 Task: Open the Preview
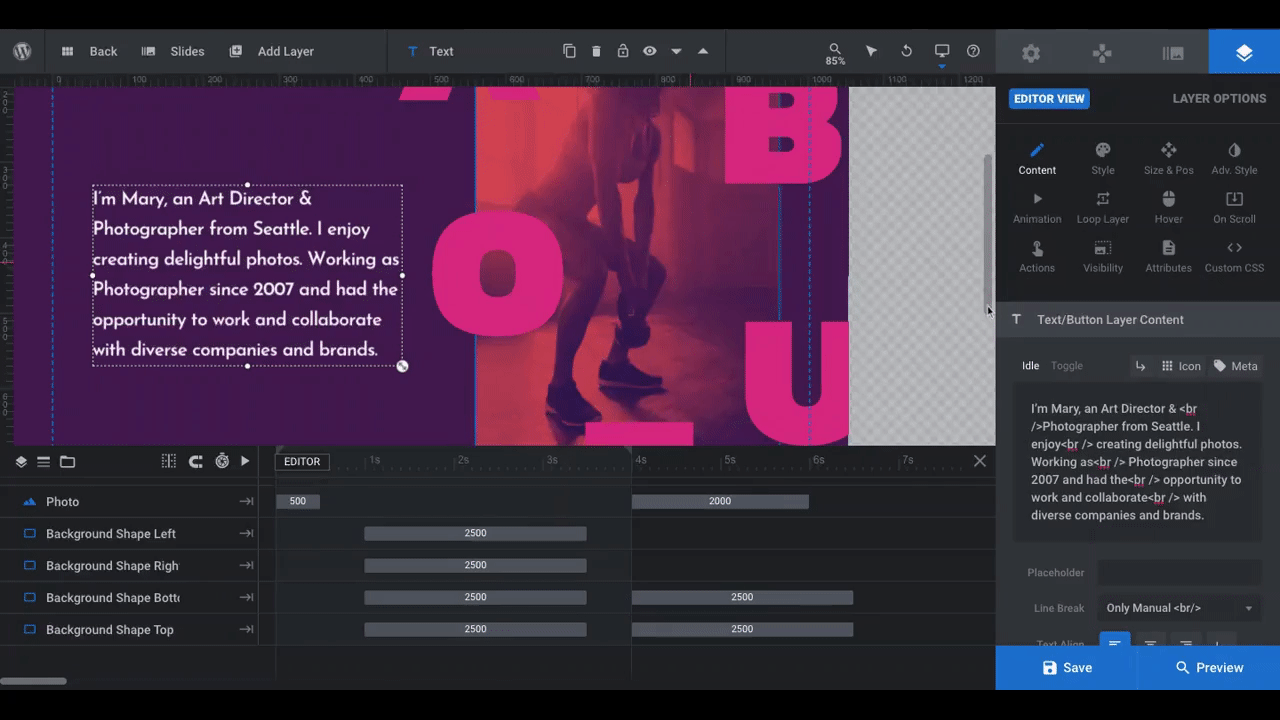(x=1209, y=668)
